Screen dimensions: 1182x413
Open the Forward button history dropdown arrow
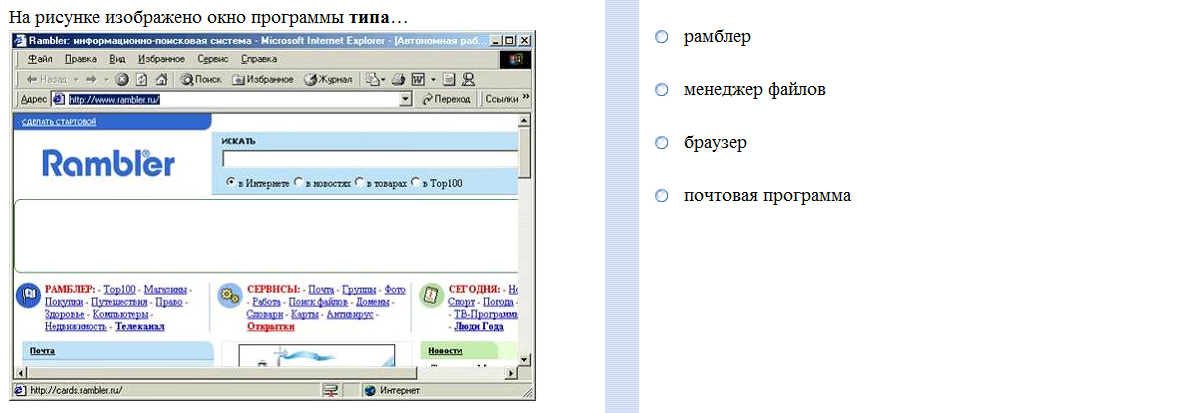tap(106, 78)
